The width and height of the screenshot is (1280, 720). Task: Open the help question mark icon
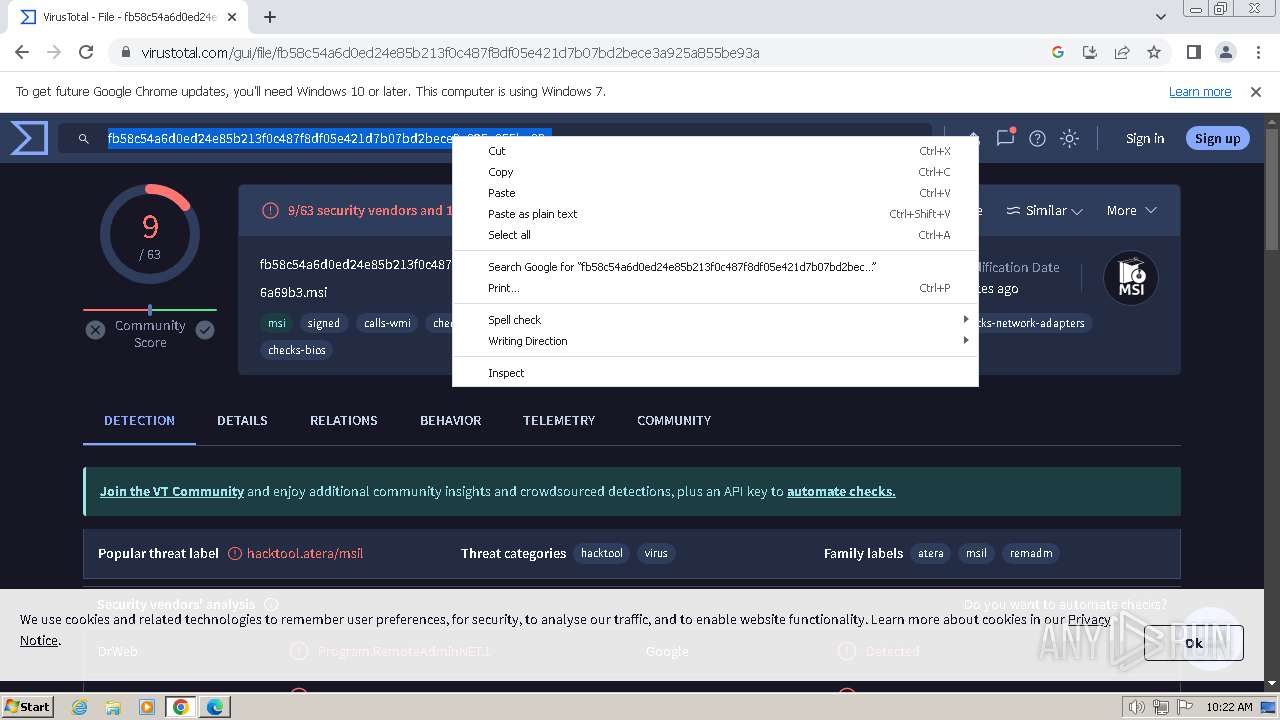click(x=1037, y=139)
